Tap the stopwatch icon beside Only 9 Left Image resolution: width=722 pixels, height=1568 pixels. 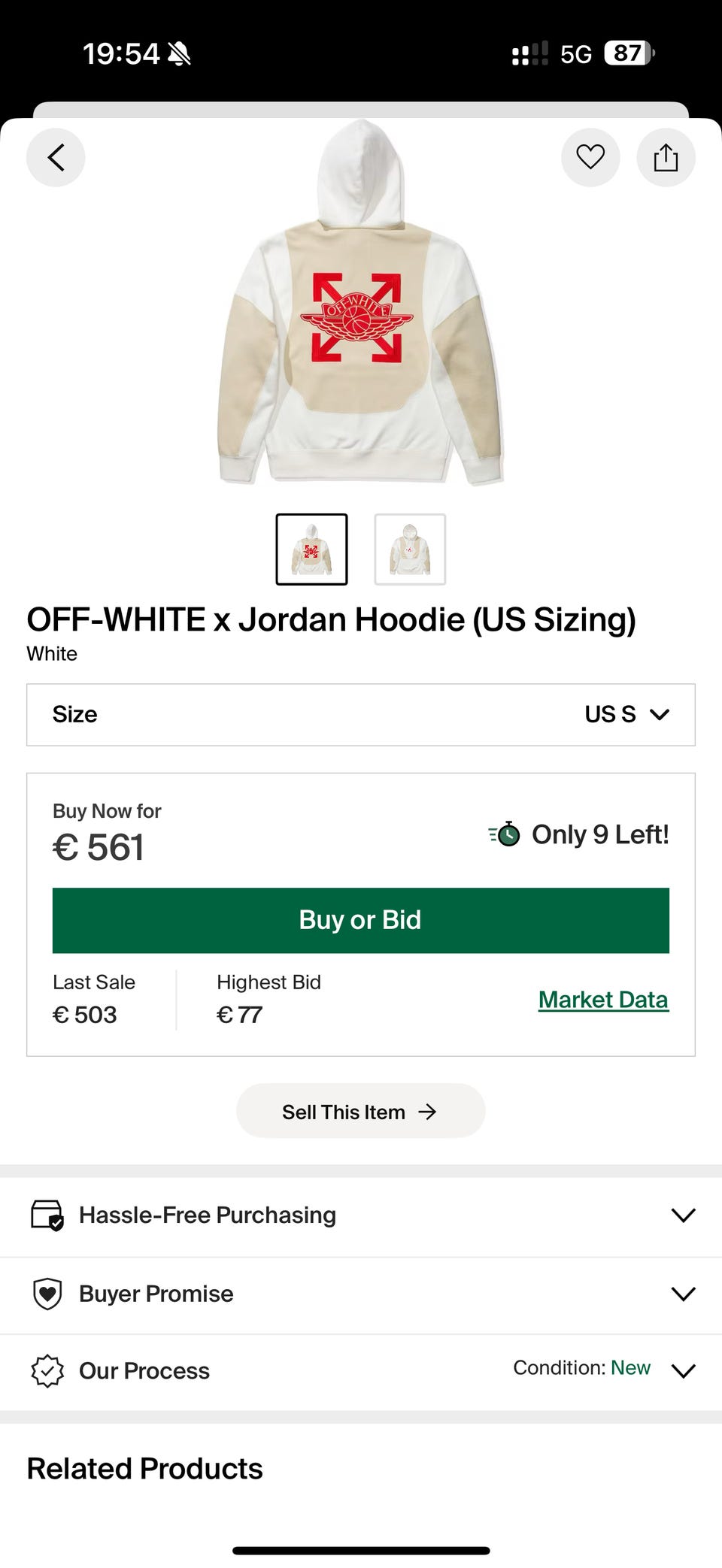(x=505, y=834)
